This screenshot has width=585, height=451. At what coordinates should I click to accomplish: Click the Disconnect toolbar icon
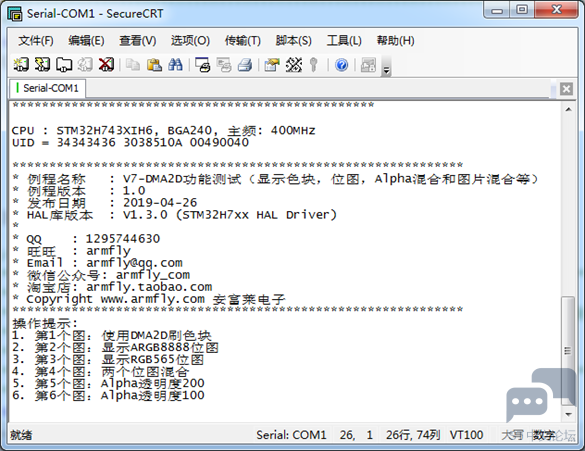point(106,65)
